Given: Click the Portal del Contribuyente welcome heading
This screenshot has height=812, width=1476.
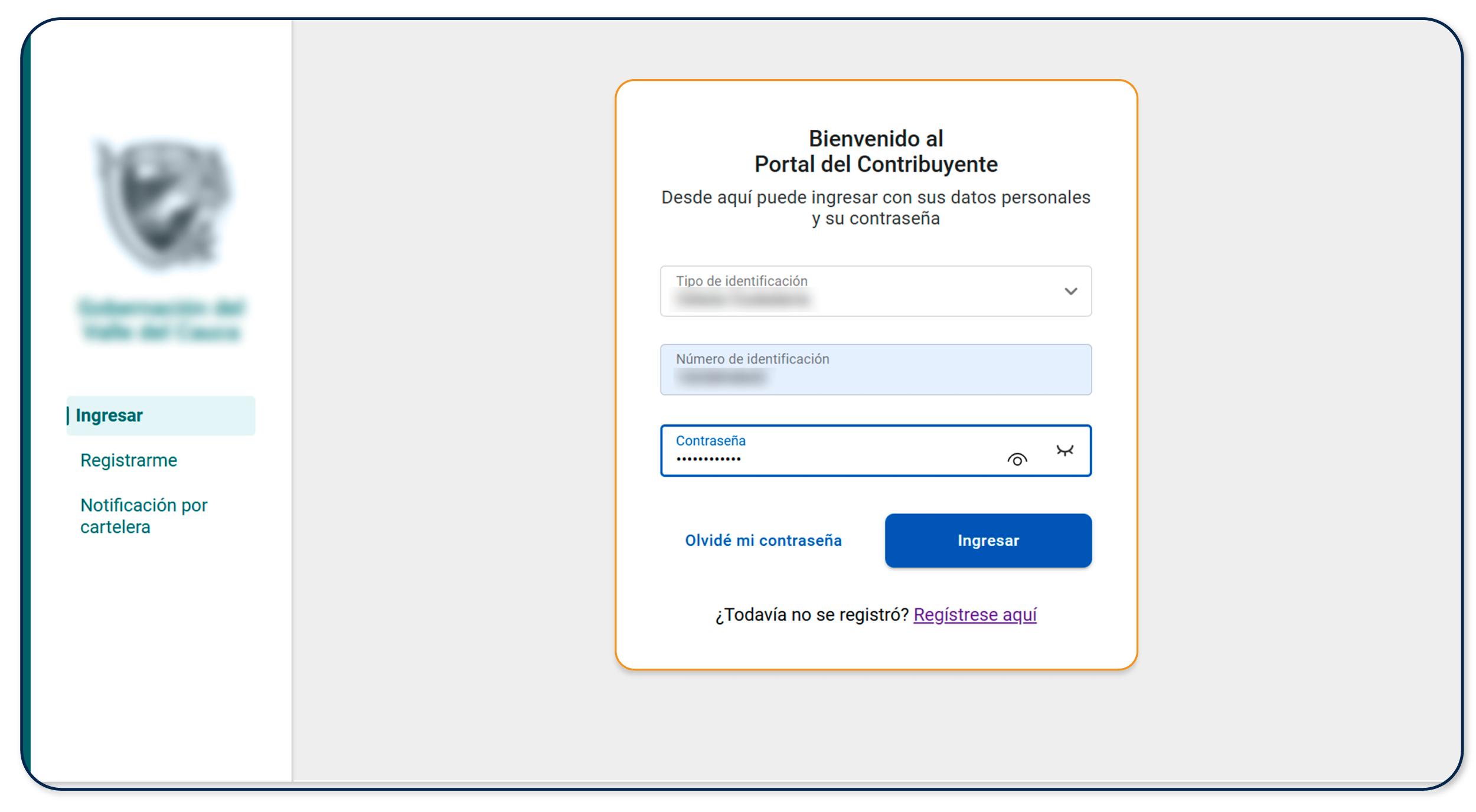Looking at the screenshot, I should [x=875, y=151].
